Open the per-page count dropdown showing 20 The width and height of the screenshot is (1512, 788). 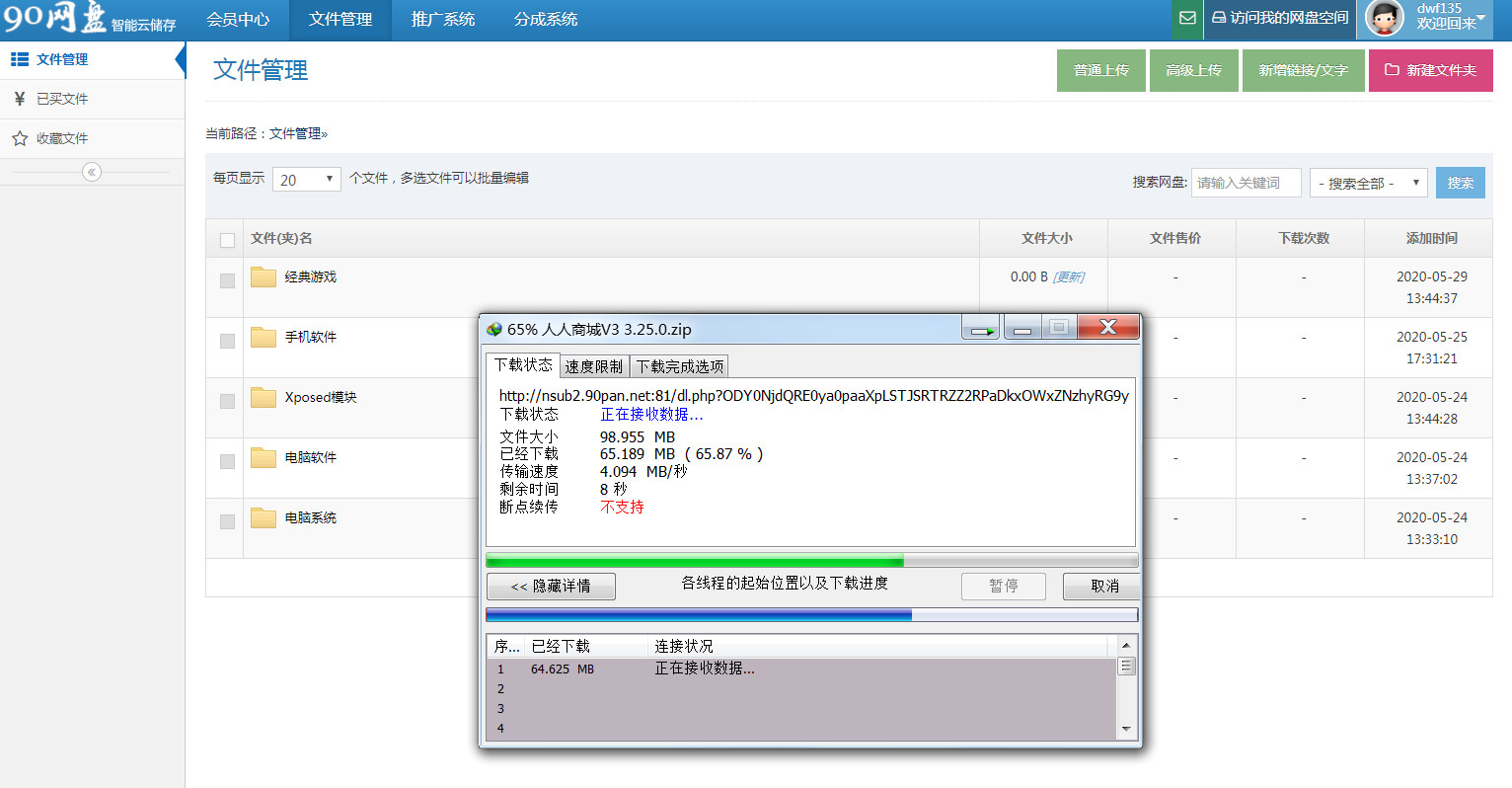(x=307, y=180)
